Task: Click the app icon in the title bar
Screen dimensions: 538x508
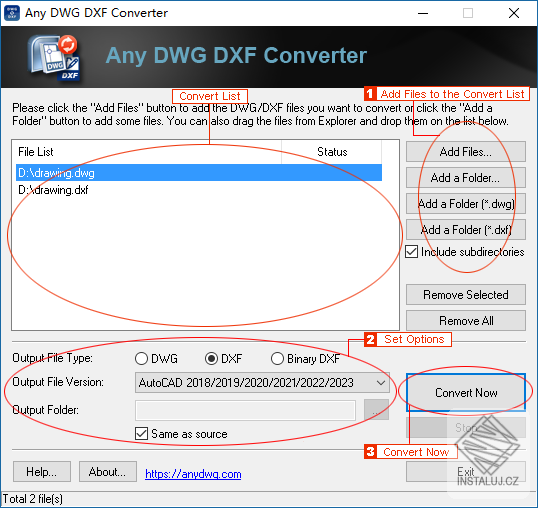Action: click(12, 13)
